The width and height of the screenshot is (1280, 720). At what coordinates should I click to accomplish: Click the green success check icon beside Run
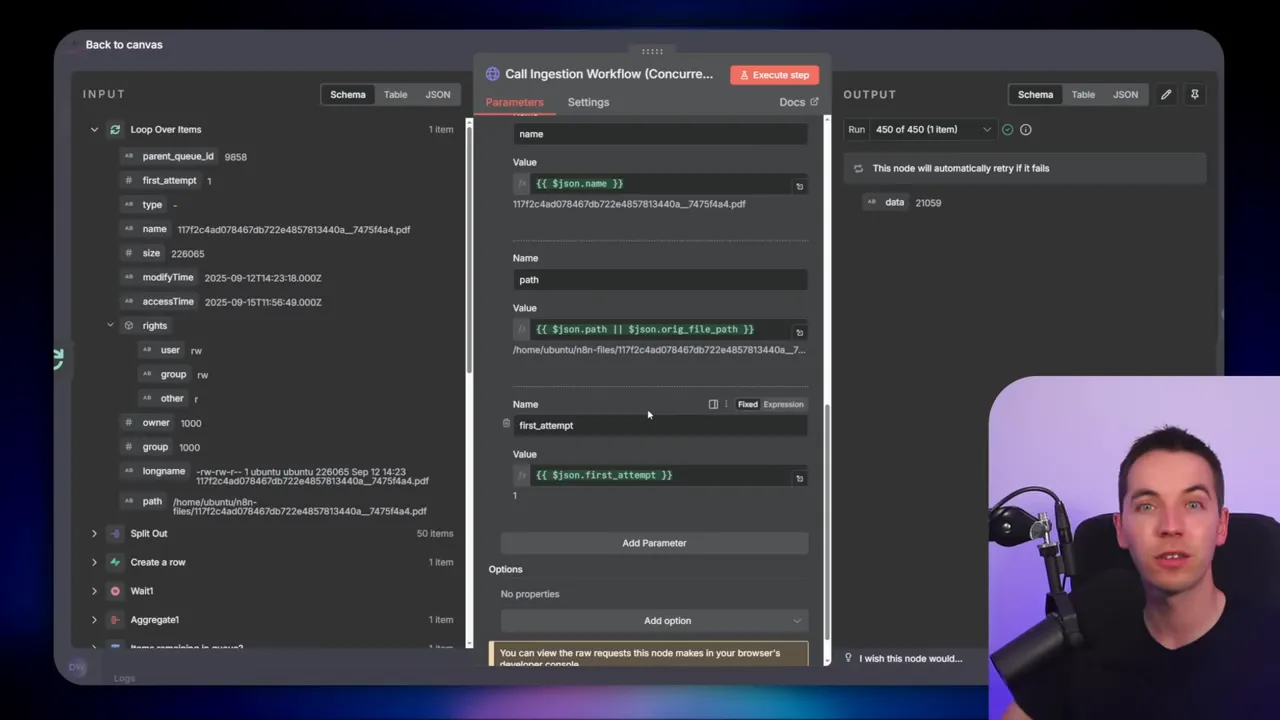click(1007, 129)
